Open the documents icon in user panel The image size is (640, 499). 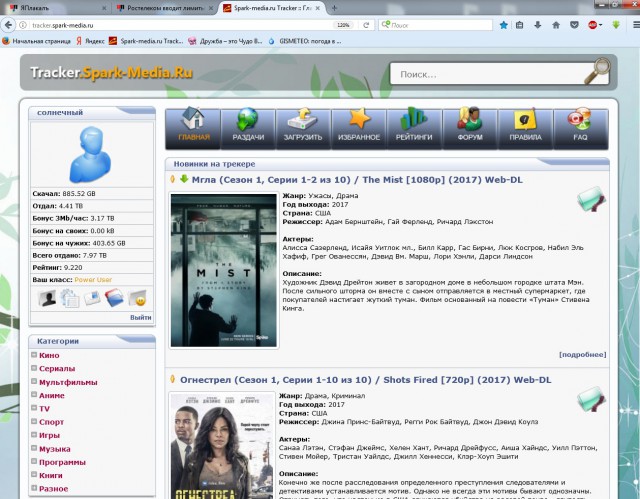(70, 298)
